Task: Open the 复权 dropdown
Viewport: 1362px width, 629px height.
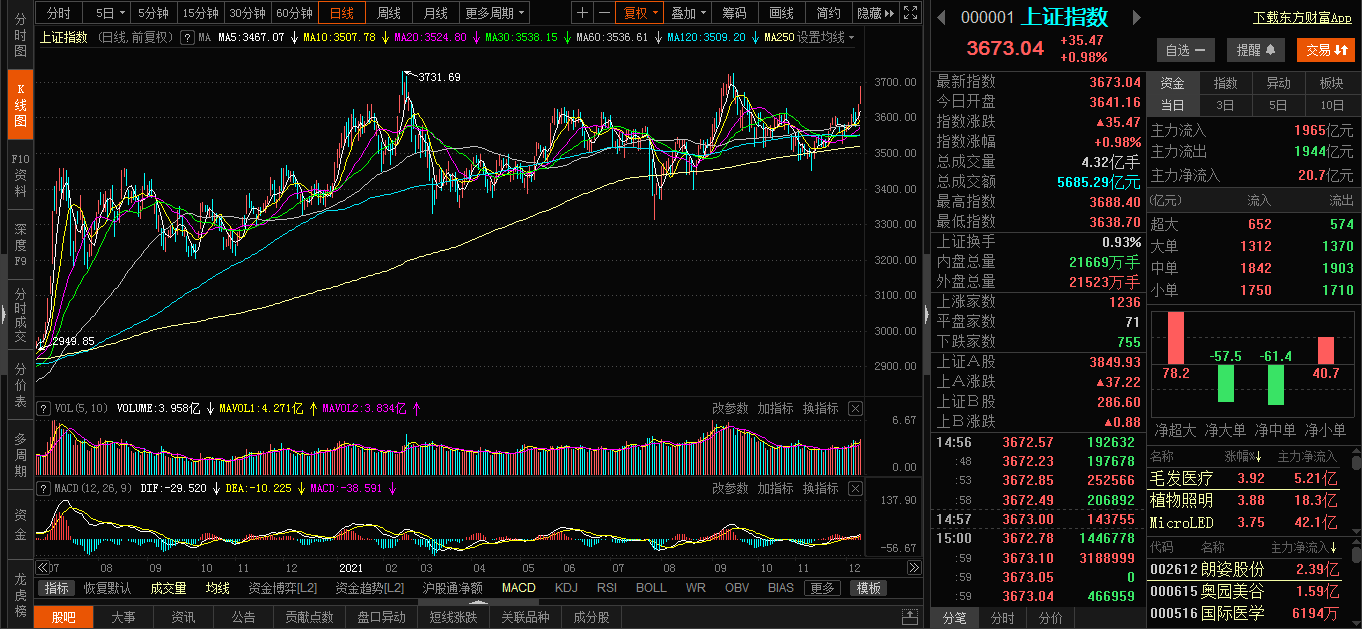Action: click(x=640, y=13)
